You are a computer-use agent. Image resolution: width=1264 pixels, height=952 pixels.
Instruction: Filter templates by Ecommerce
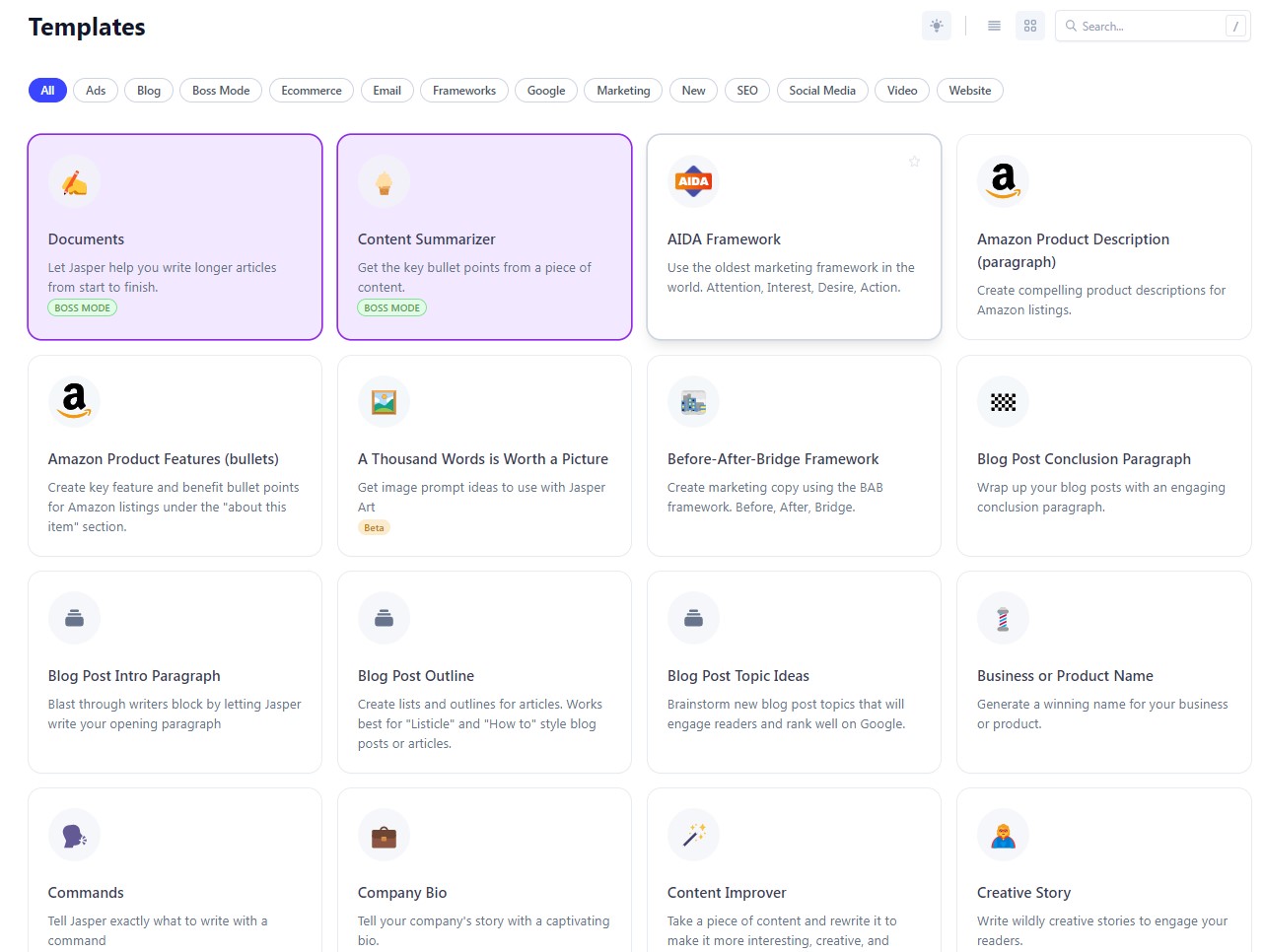coord(311,90)
